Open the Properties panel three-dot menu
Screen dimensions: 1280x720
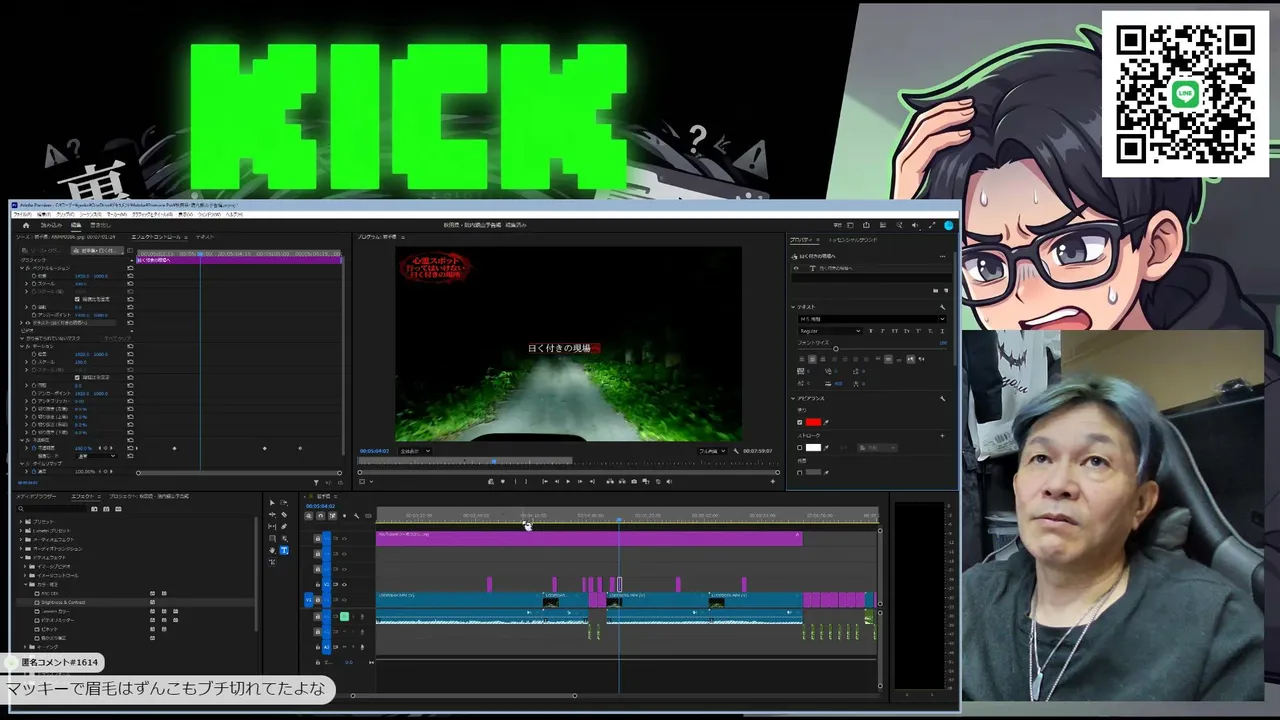[942, 257]
